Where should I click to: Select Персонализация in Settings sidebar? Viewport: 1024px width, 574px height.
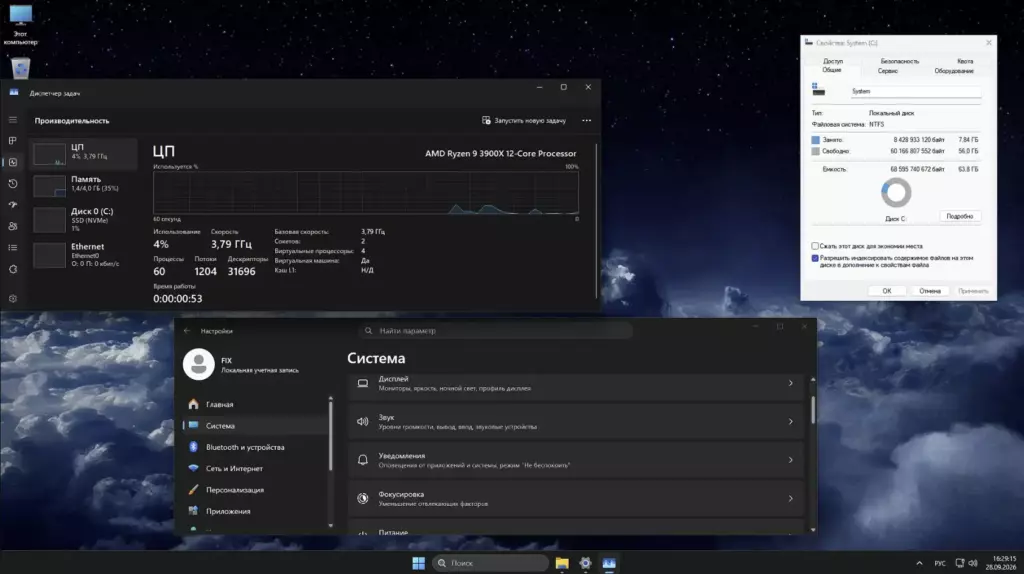(255, 490)
